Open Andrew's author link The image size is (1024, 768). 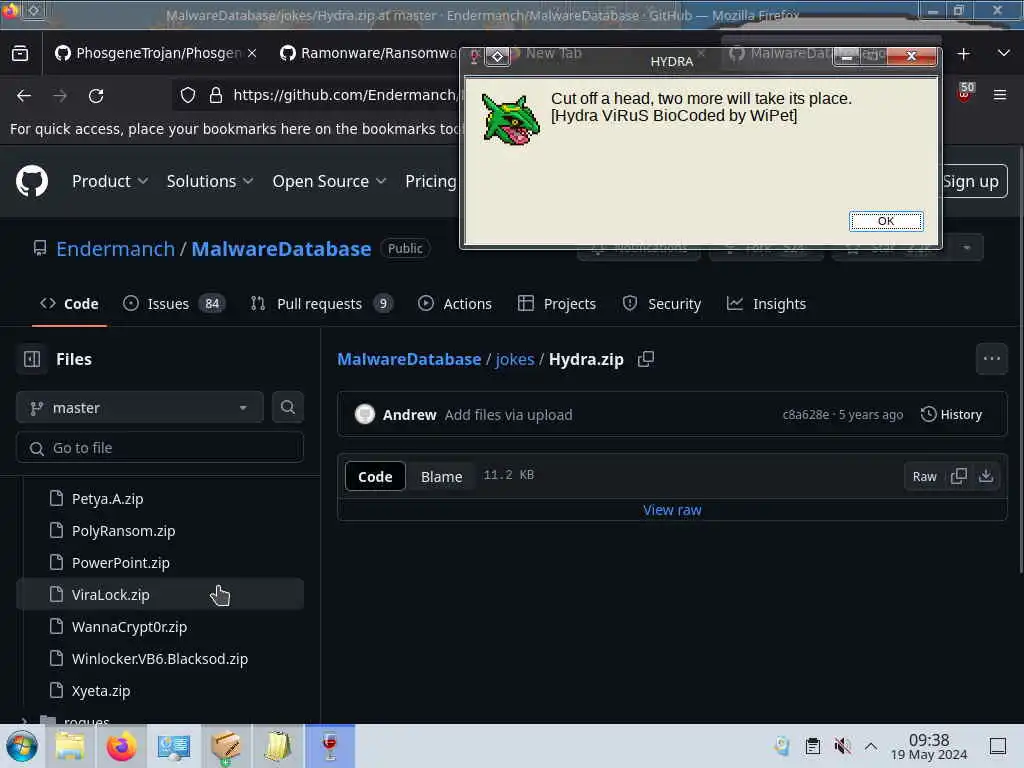click(409, 415)
